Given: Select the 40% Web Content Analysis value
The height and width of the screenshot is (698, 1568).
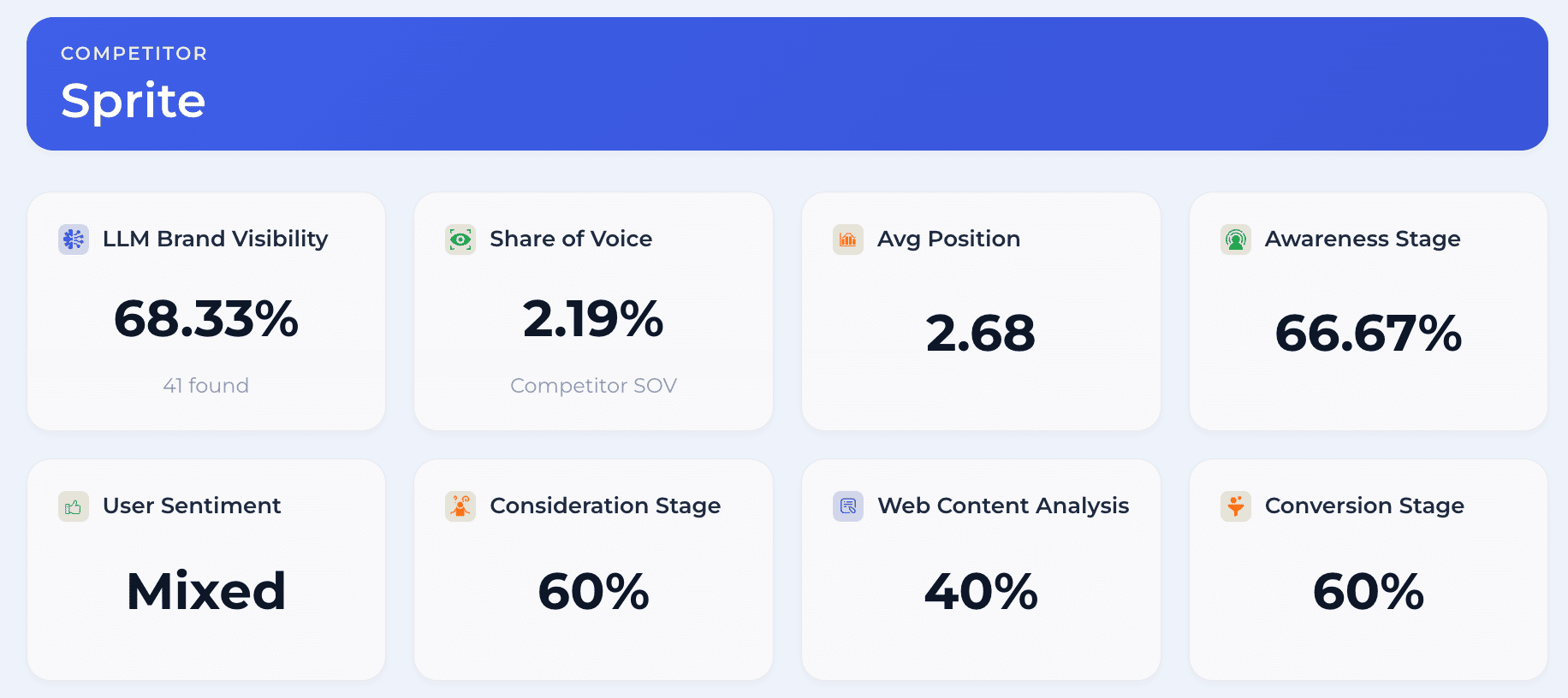Looking at the screenshot, I should [x=981, y=591].
